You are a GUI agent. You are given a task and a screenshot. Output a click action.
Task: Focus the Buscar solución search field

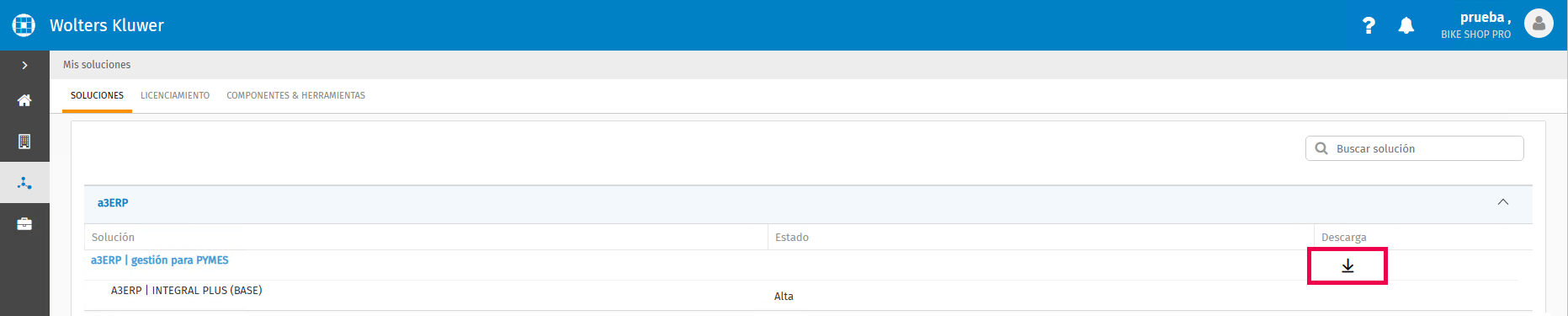[x=1414, y=148]
